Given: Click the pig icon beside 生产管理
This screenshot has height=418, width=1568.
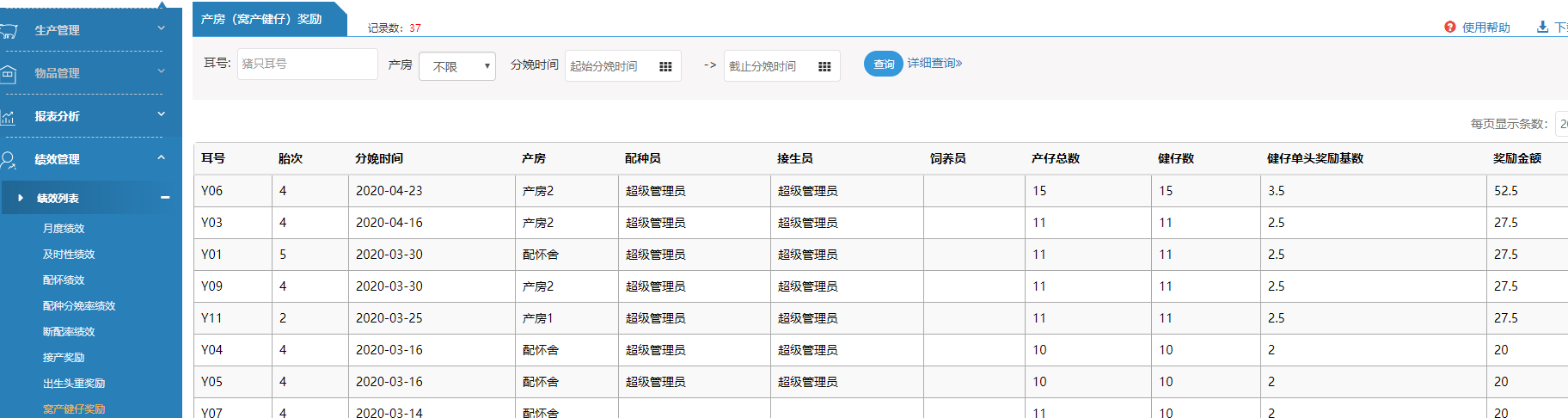Looking at the screenshot, I should pos(9,31).
